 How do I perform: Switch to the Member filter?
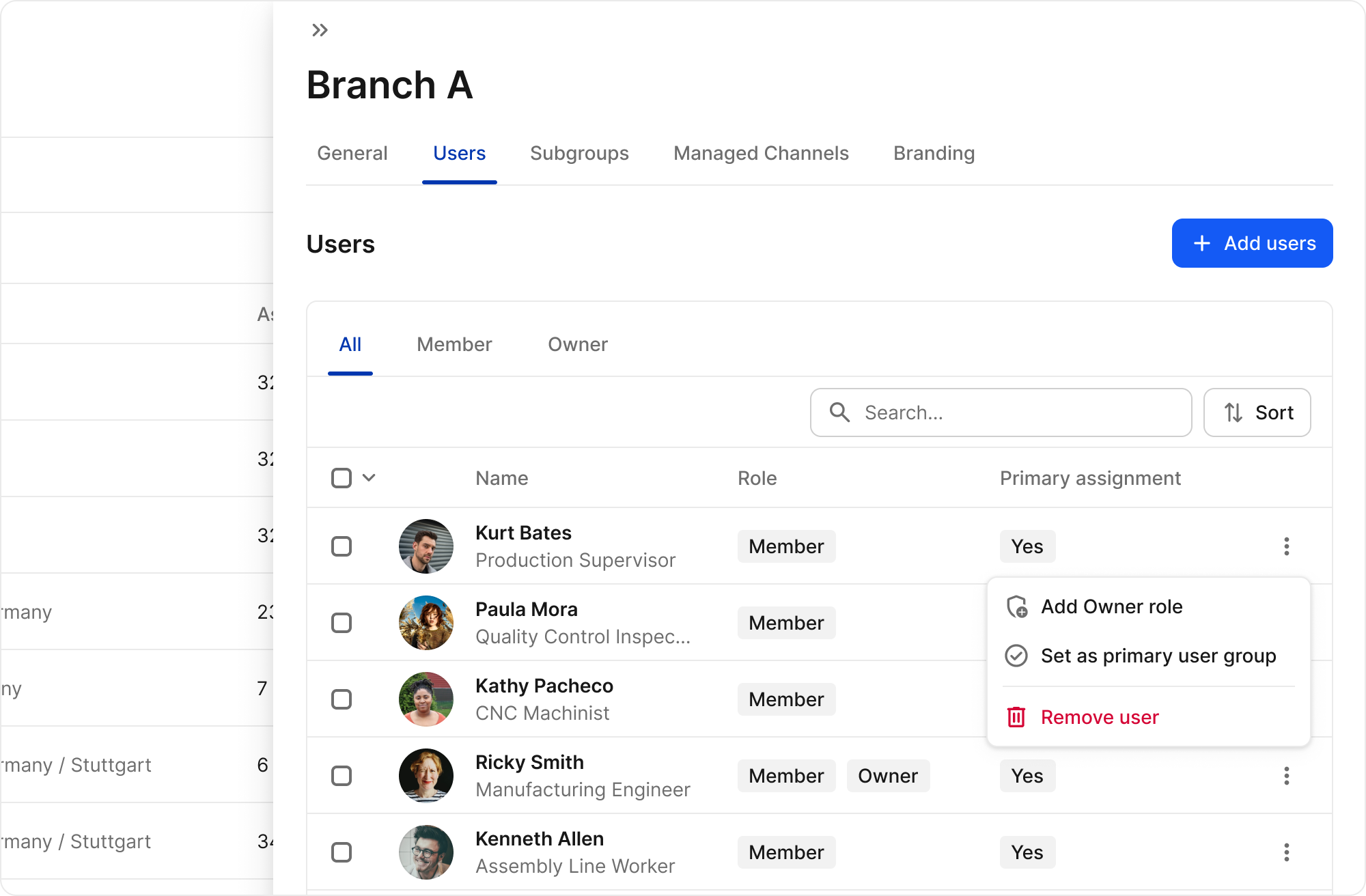[454, 345]
